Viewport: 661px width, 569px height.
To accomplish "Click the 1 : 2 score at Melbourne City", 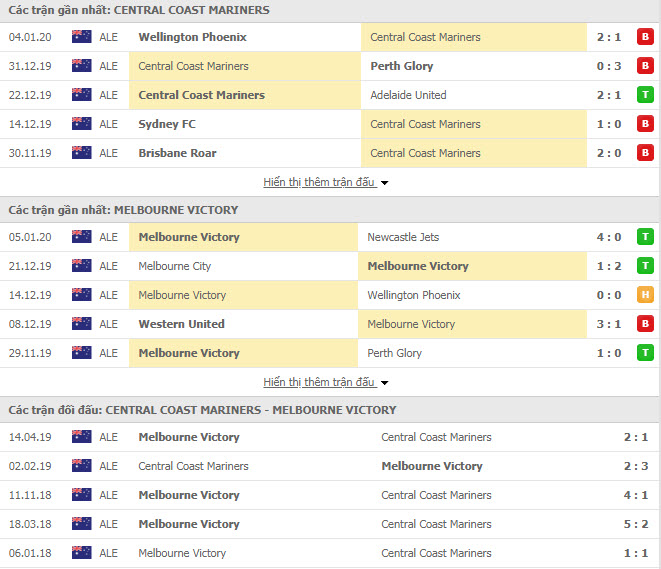I will [609, 266].
